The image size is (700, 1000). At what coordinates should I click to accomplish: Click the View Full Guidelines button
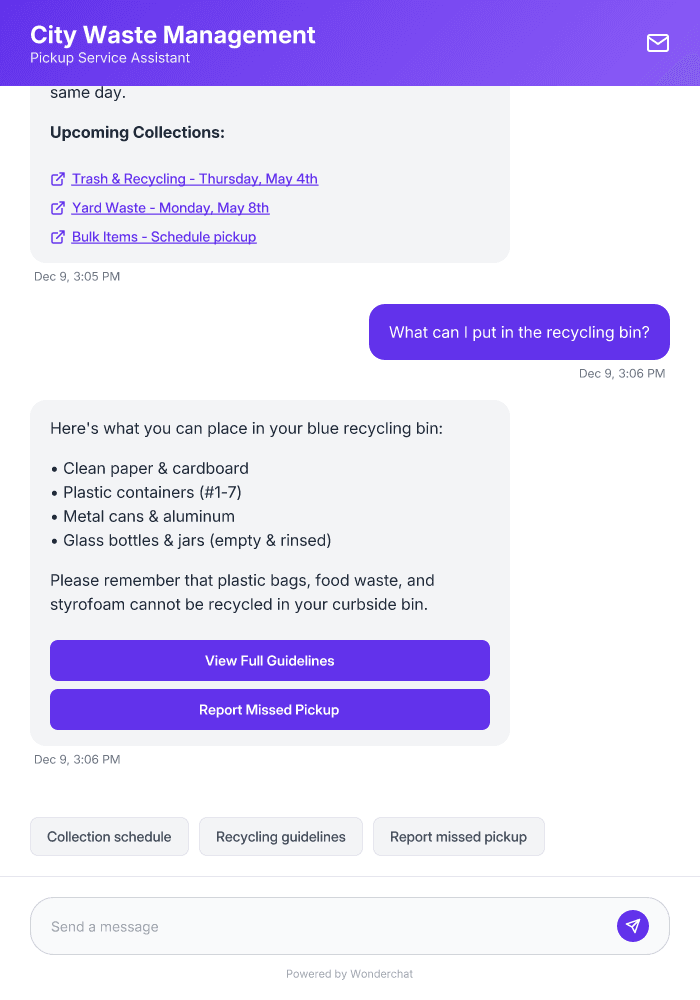(269, 660)
